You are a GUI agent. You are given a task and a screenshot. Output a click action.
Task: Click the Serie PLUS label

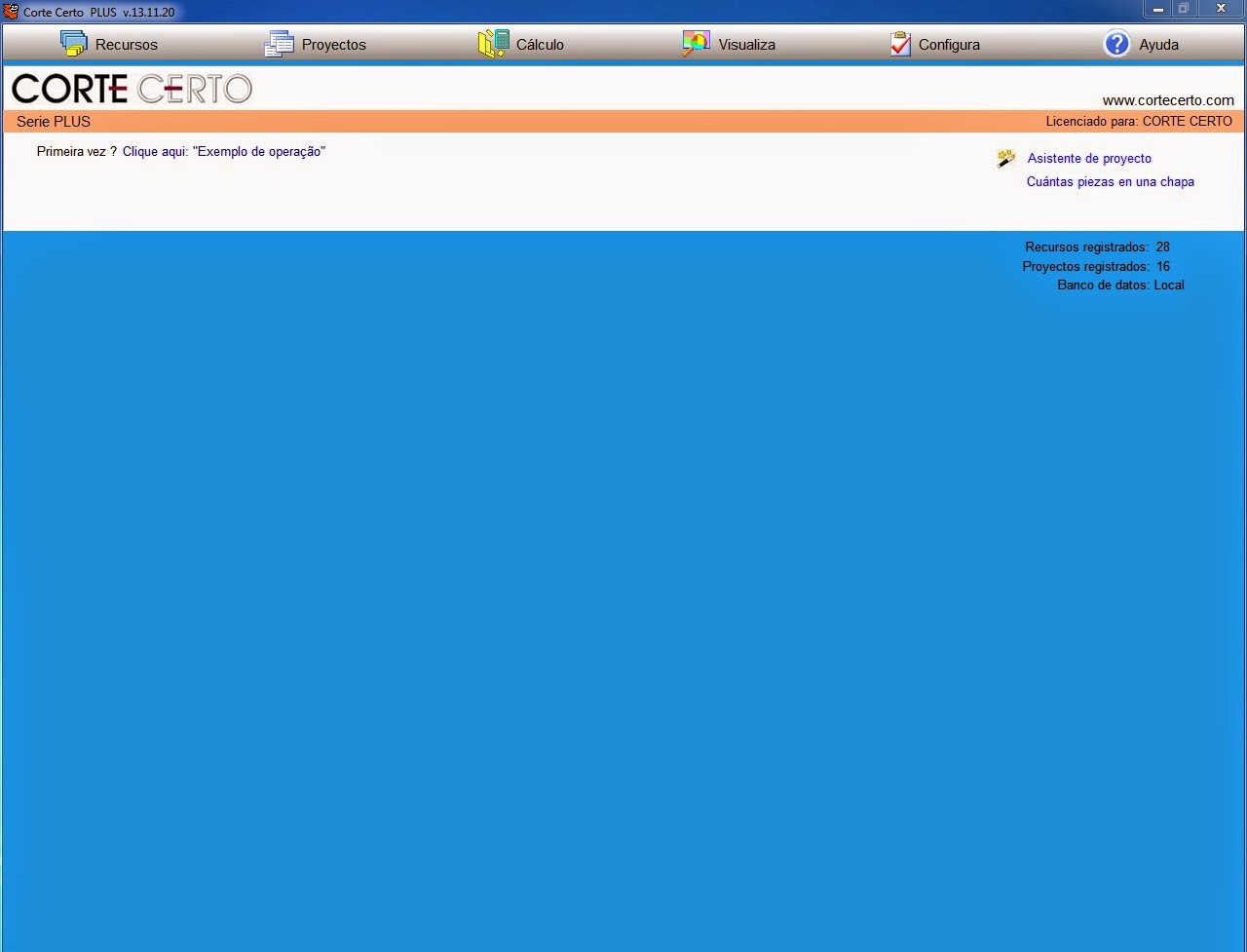click(54, 122)
